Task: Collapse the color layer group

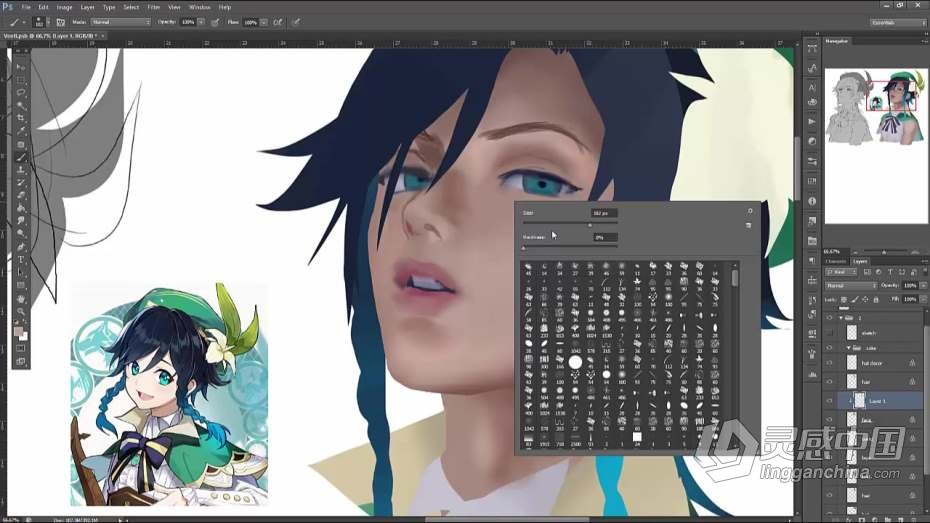Action: (848, 348)
